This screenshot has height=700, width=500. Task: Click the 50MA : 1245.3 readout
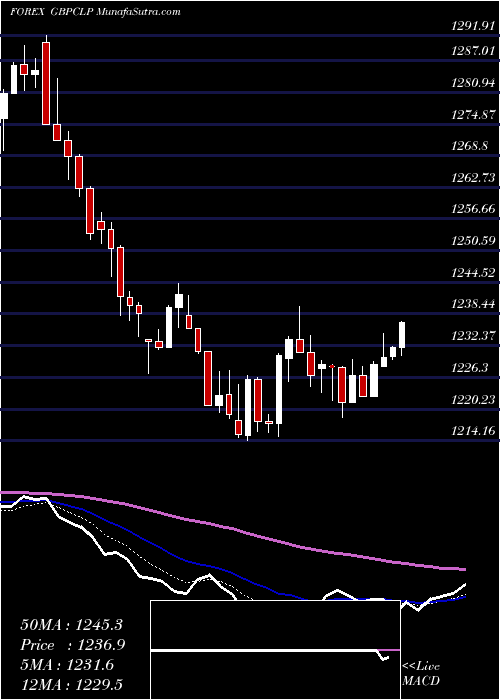pos(71,625)
